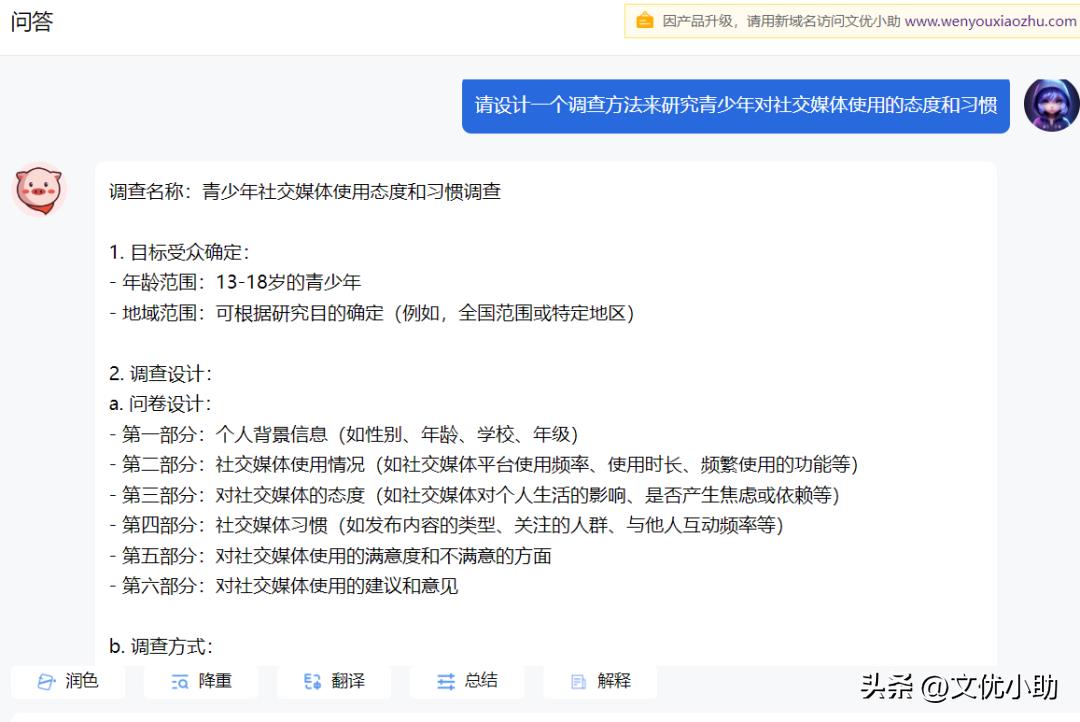This screenshot has height=722, width=1080.
Task: Click the pink pig assistant avatar
Action: click(x=38, y=190)
